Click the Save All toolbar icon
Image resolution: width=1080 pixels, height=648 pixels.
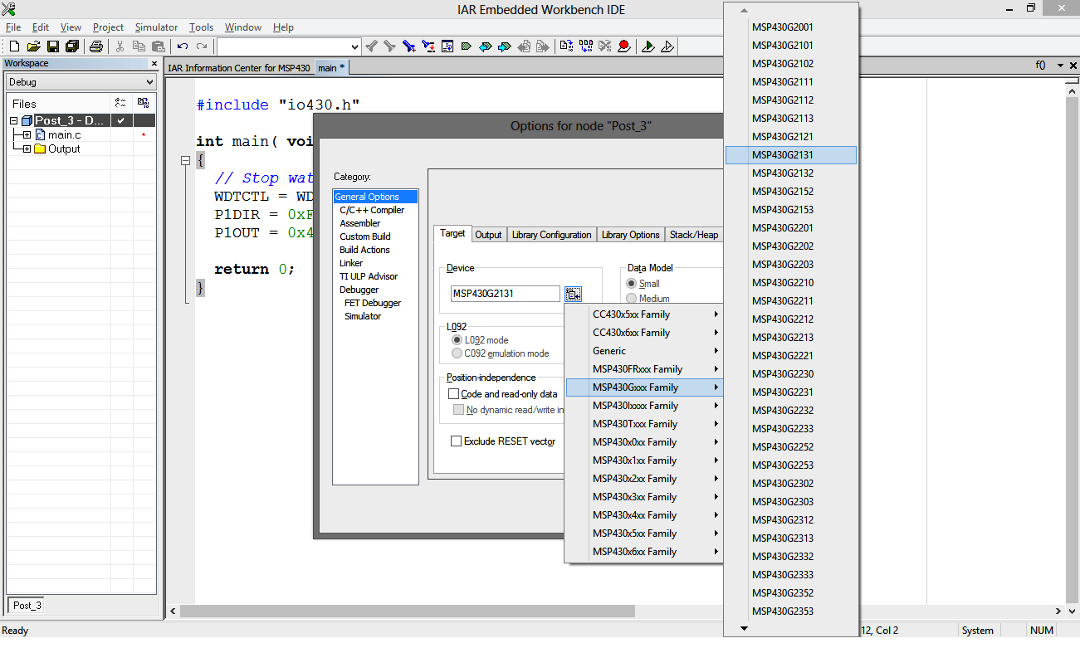pyautogui.click(x=72, y=47)
